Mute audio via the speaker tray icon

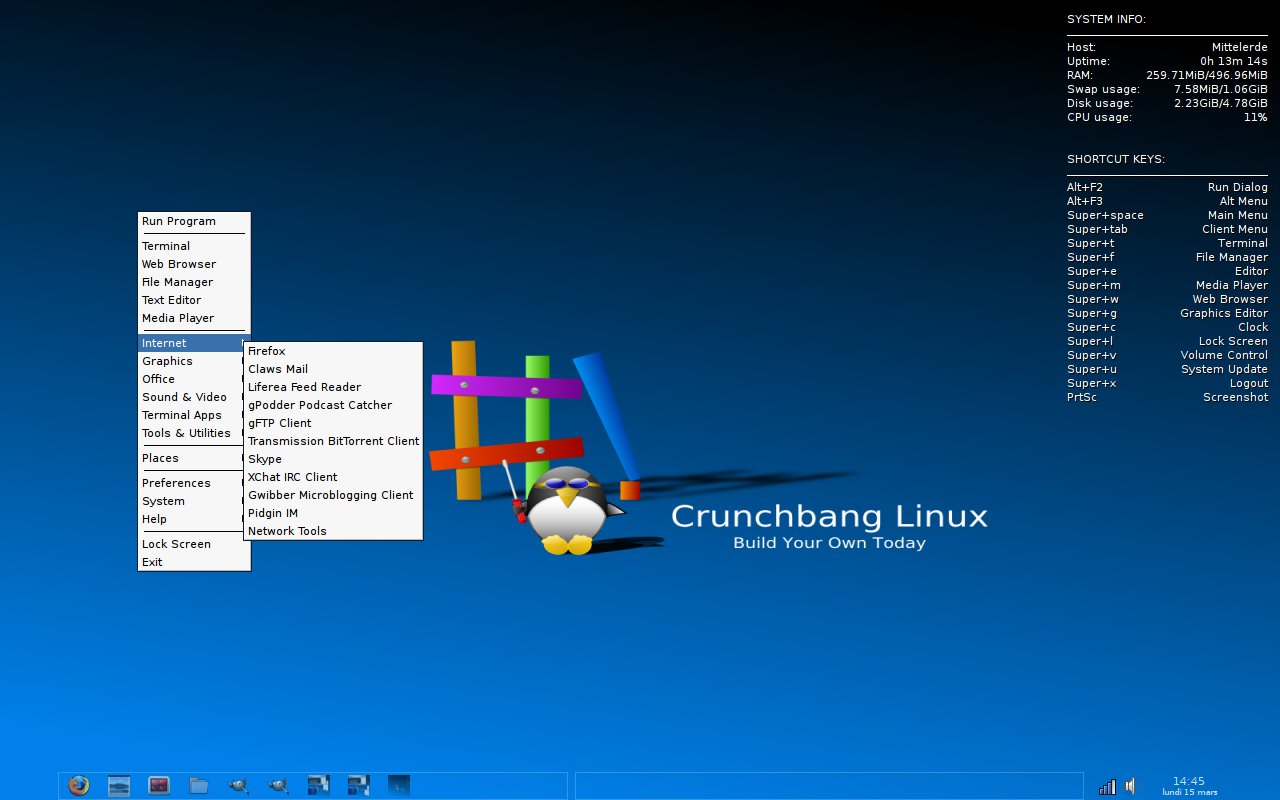(1130, 784)
